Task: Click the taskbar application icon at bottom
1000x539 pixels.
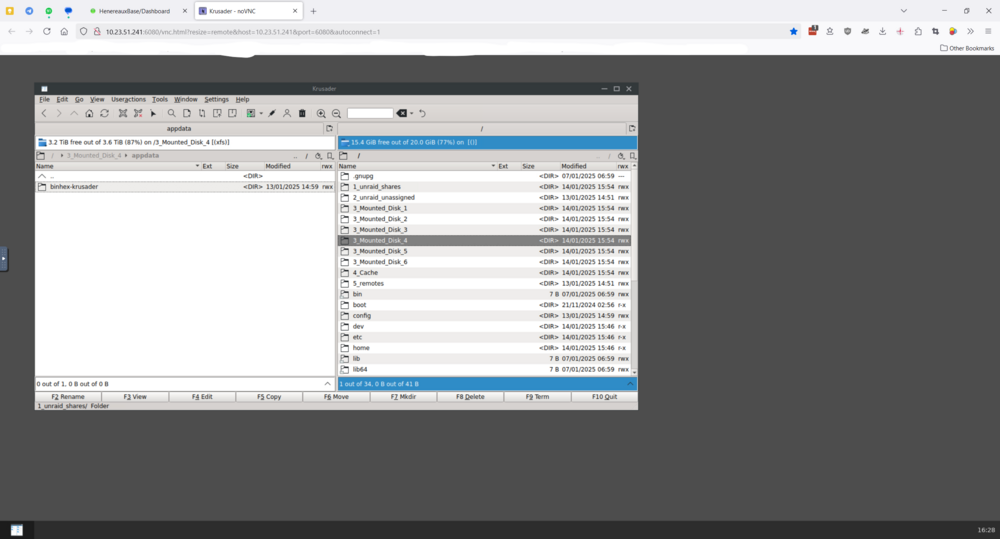Action: pos(17,530)
